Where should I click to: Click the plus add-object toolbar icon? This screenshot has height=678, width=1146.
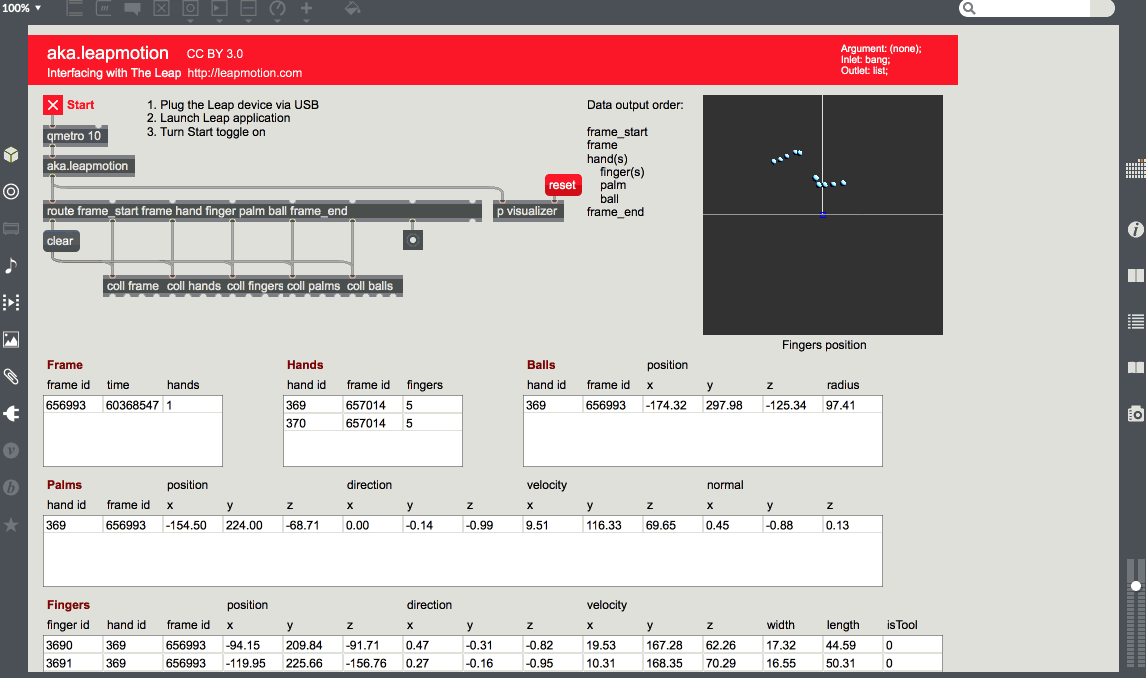306,8
